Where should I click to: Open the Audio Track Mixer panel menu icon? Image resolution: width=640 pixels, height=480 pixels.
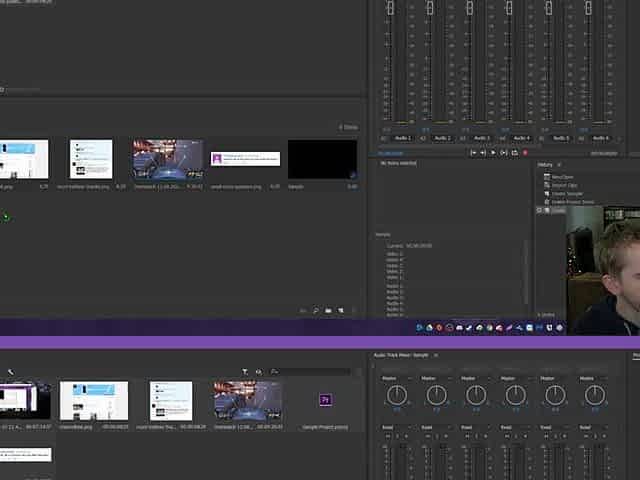436,355
